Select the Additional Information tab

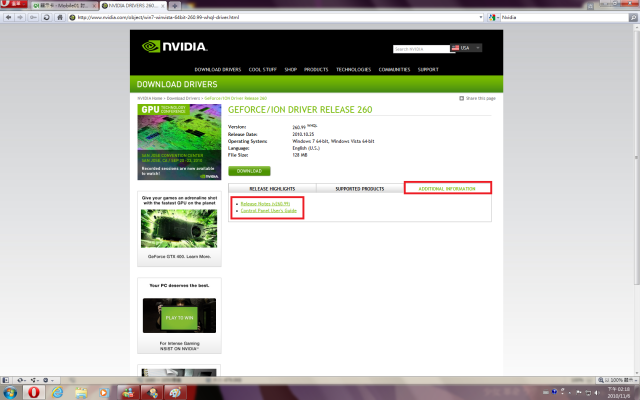[447, 189]
